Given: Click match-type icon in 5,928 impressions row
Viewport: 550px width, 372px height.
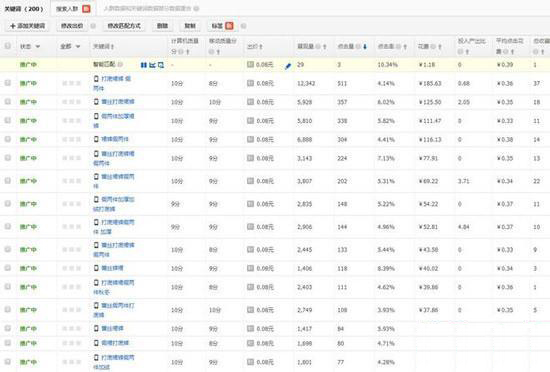Looking at the screenshot, I should pos(250,102).
